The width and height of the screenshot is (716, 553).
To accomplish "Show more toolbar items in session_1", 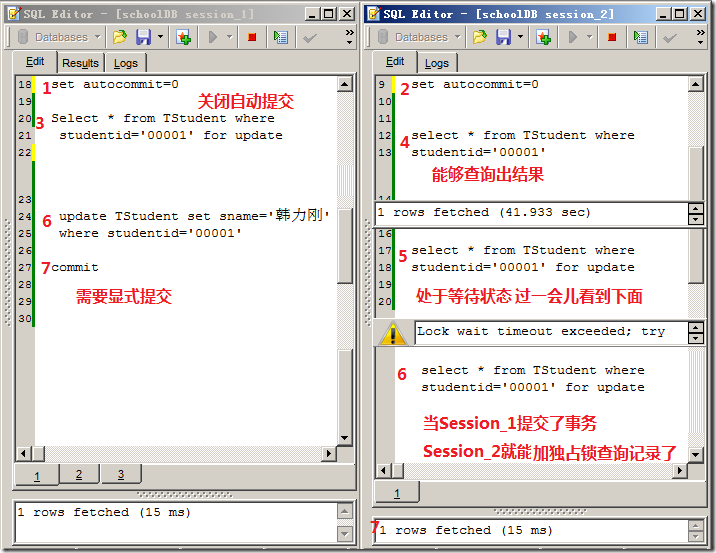I will tap(350, 37).
